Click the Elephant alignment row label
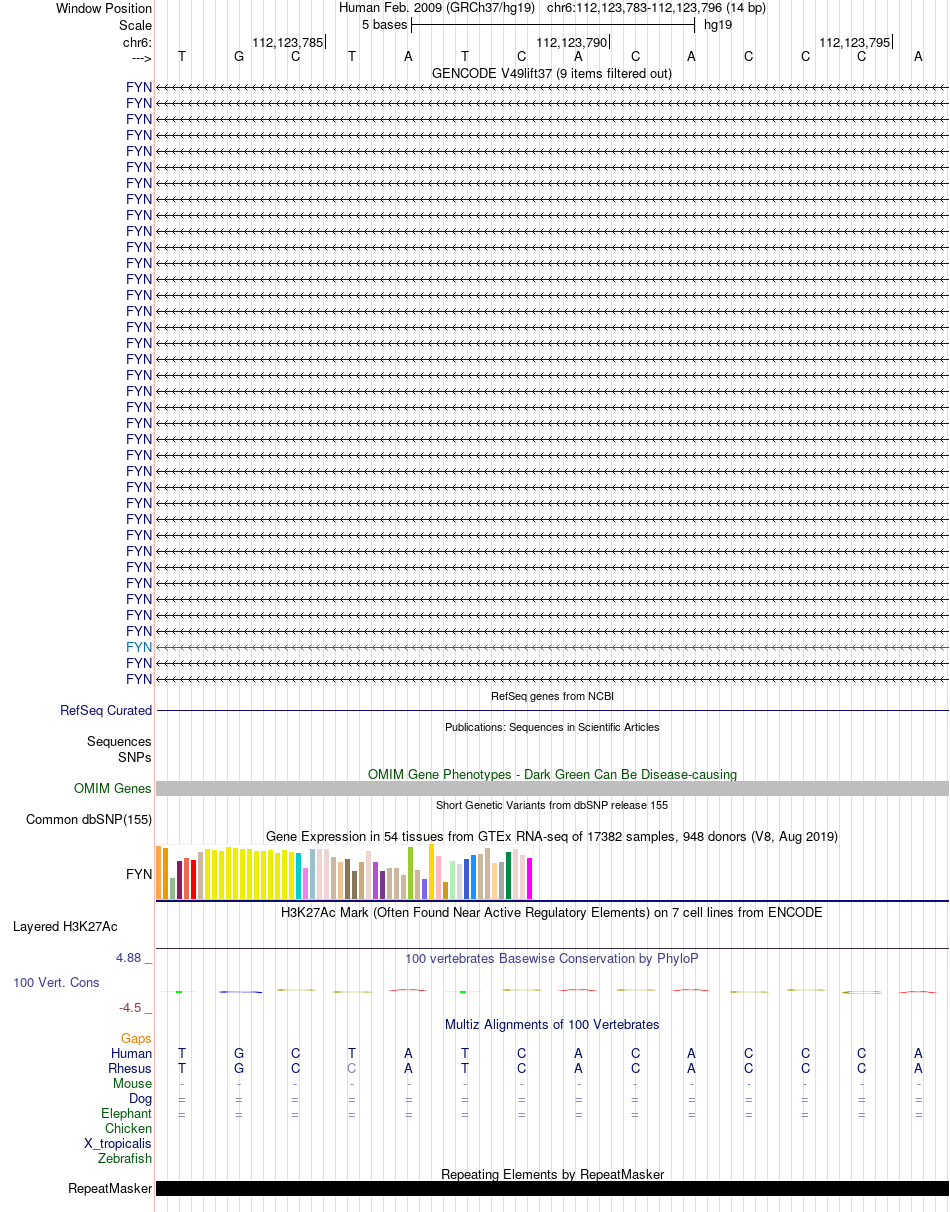 point(127,1114)
